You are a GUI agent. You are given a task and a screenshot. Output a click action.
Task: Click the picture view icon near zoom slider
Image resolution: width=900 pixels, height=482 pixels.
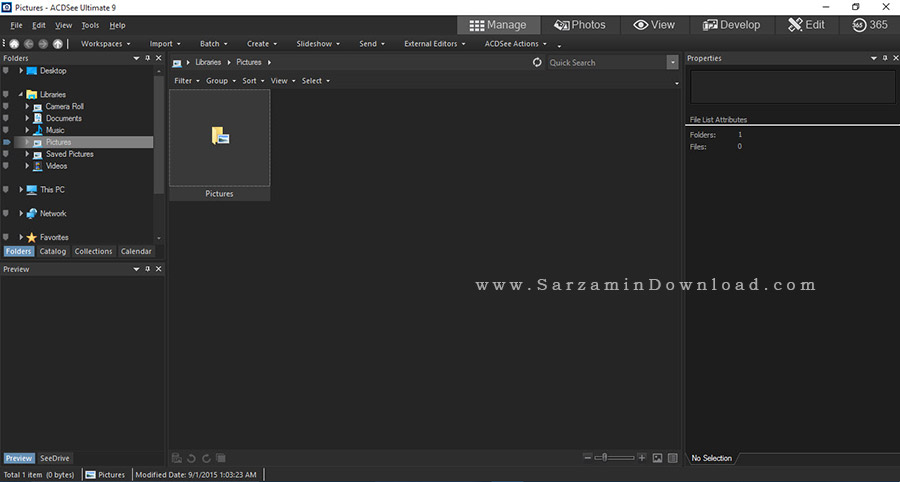coord(658,458)
